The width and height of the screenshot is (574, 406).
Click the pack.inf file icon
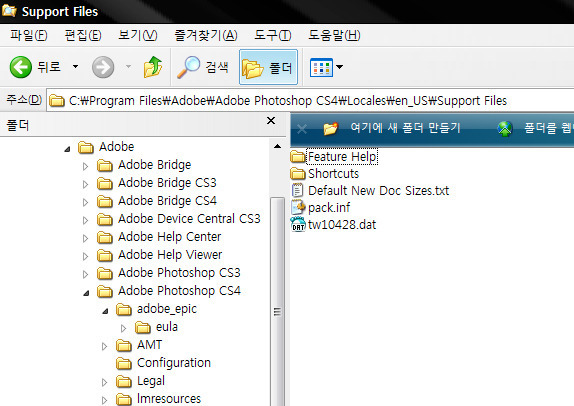(x=298, y=207)
